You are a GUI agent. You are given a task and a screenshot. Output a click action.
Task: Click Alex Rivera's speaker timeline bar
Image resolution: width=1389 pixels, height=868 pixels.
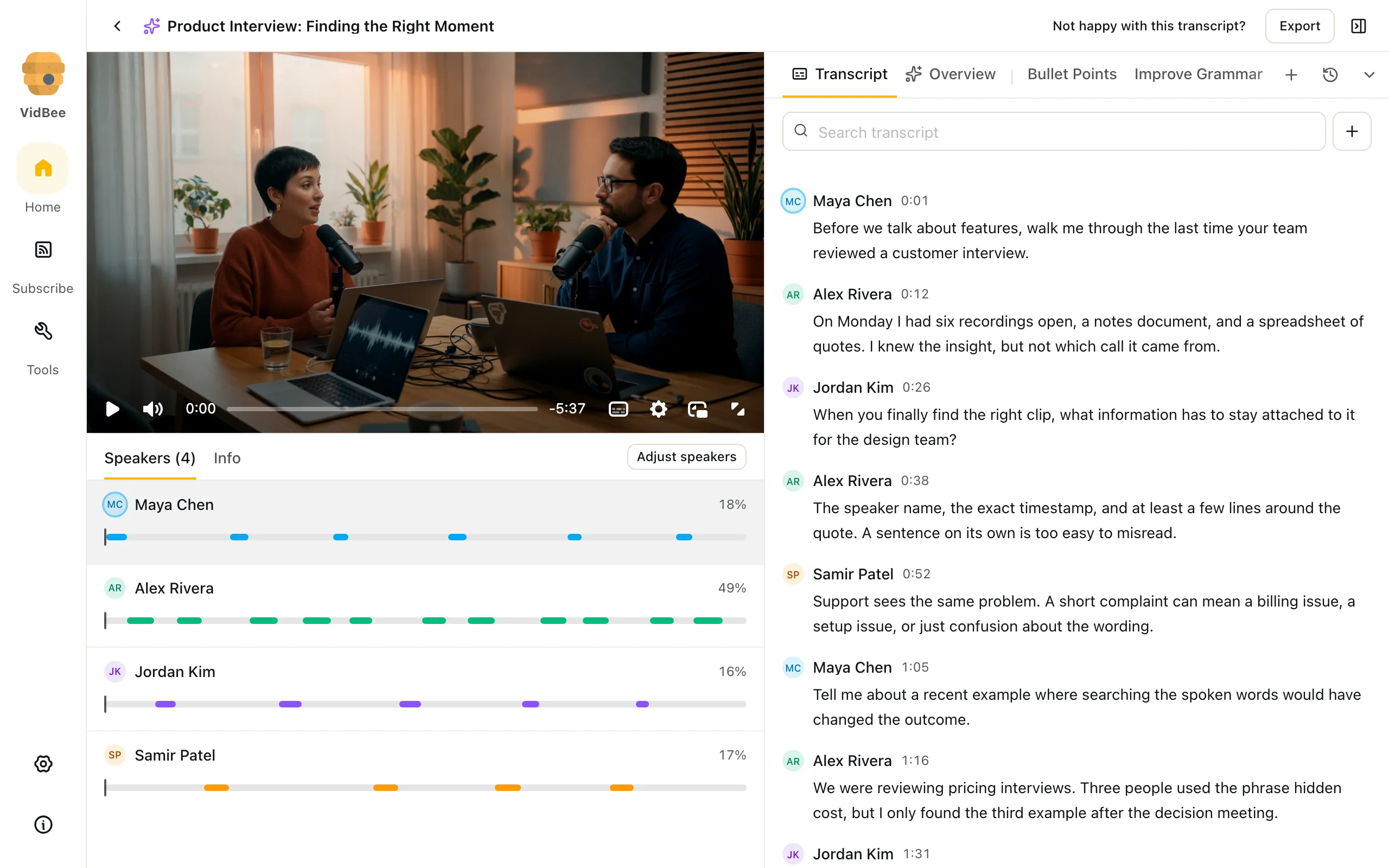point(425,621)
